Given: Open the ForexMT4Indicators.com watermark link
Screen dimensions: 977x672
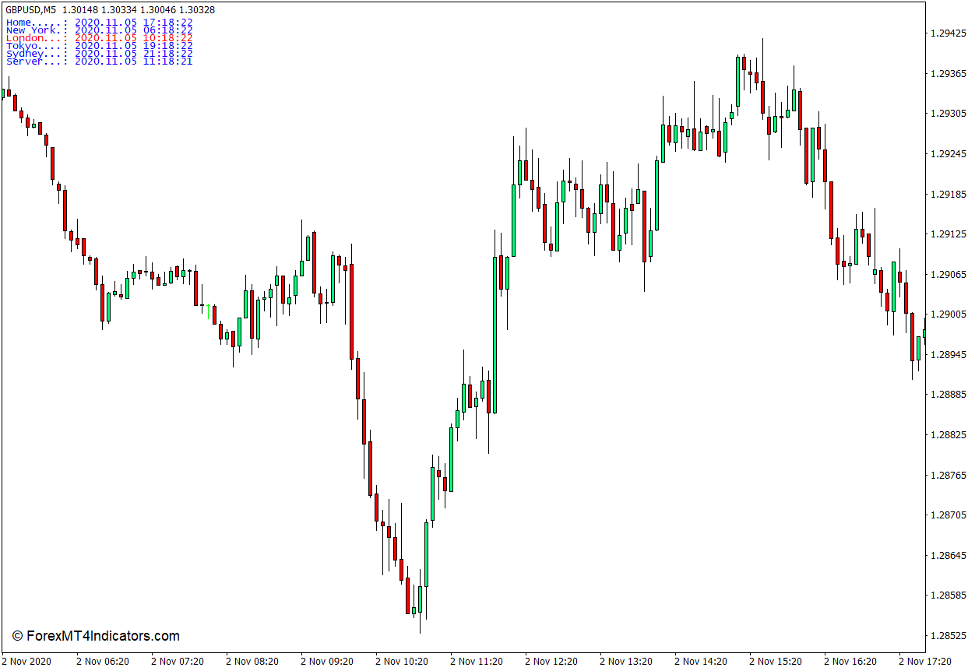Looking at the screenshot, I should pos(96,636).
